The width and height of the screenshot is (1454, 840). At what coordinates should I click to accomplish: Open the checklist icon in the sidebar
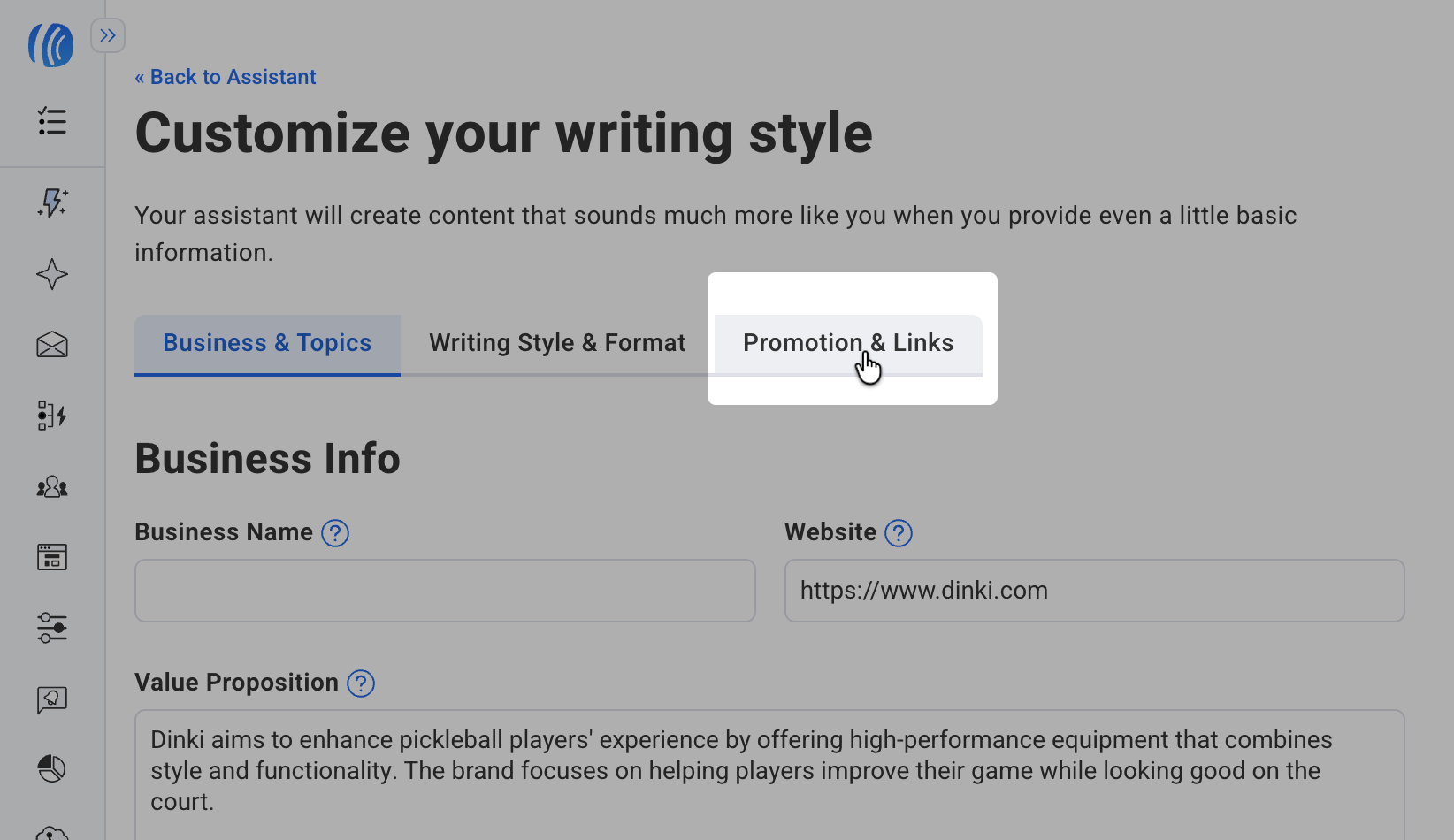(x=52, y=121)
